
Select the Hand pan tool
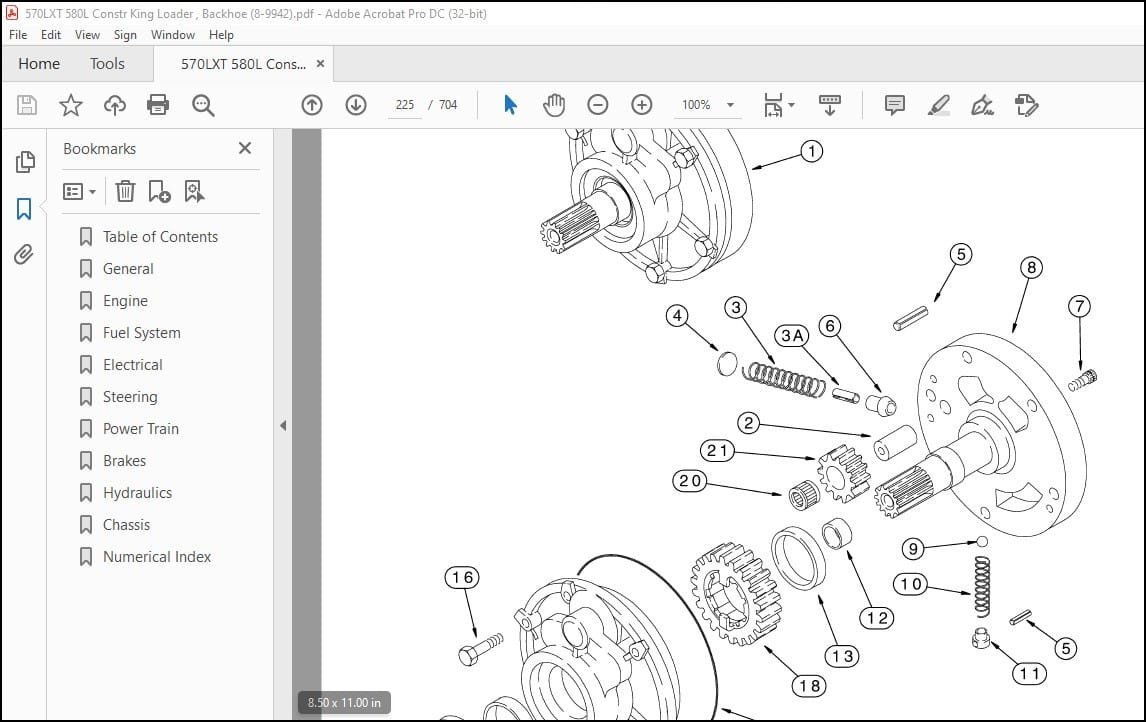(x=554, y=105)
